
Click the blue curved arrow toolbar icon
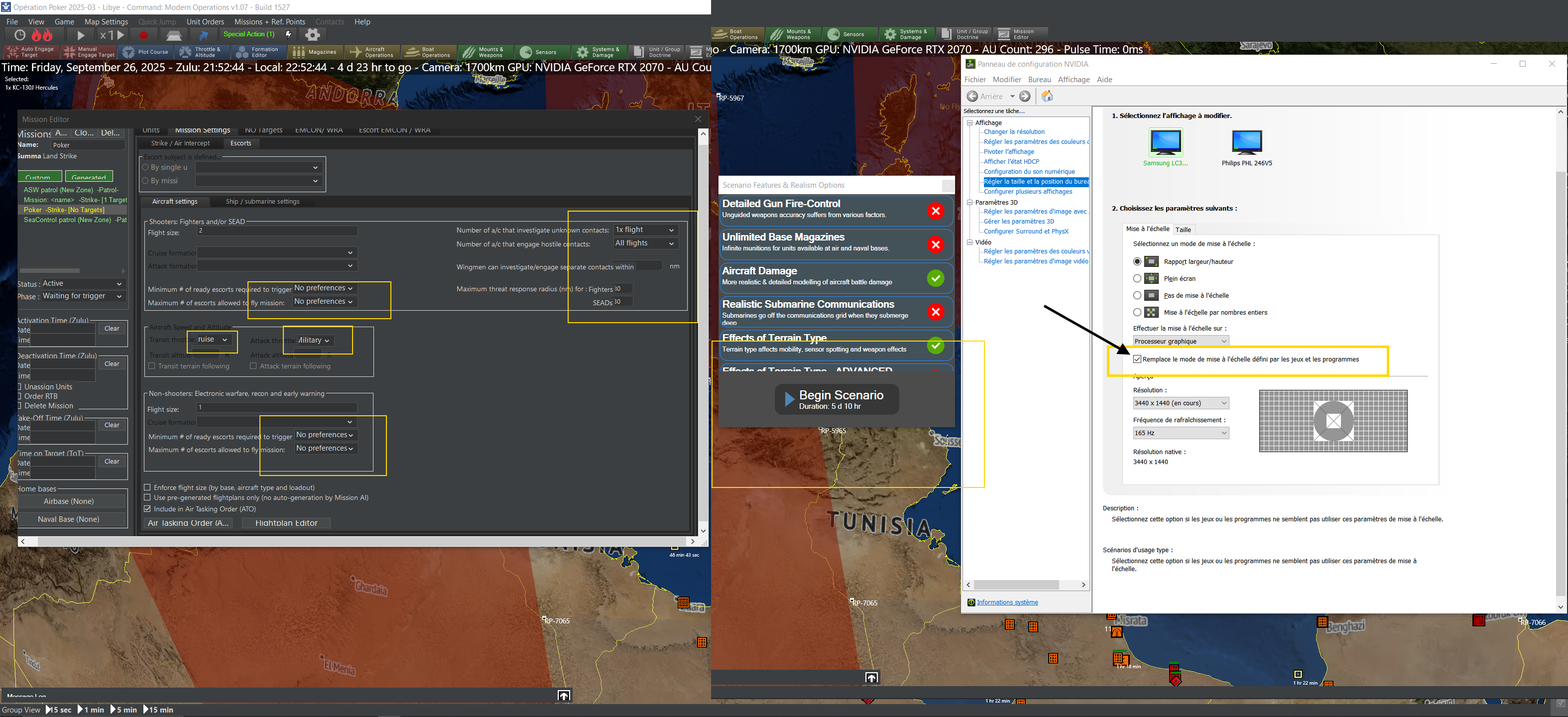[204, 35]
